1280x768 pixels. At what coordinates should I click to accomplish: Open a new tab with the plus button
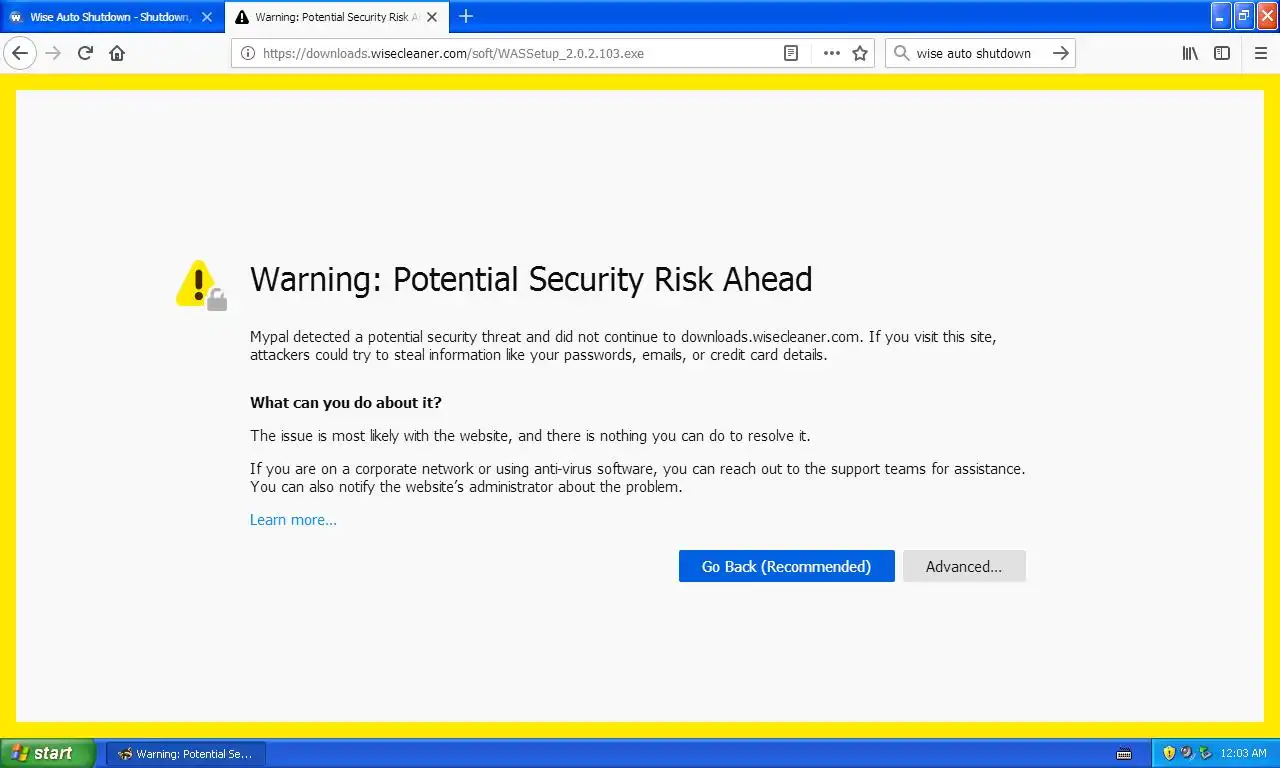coord(466,16)
